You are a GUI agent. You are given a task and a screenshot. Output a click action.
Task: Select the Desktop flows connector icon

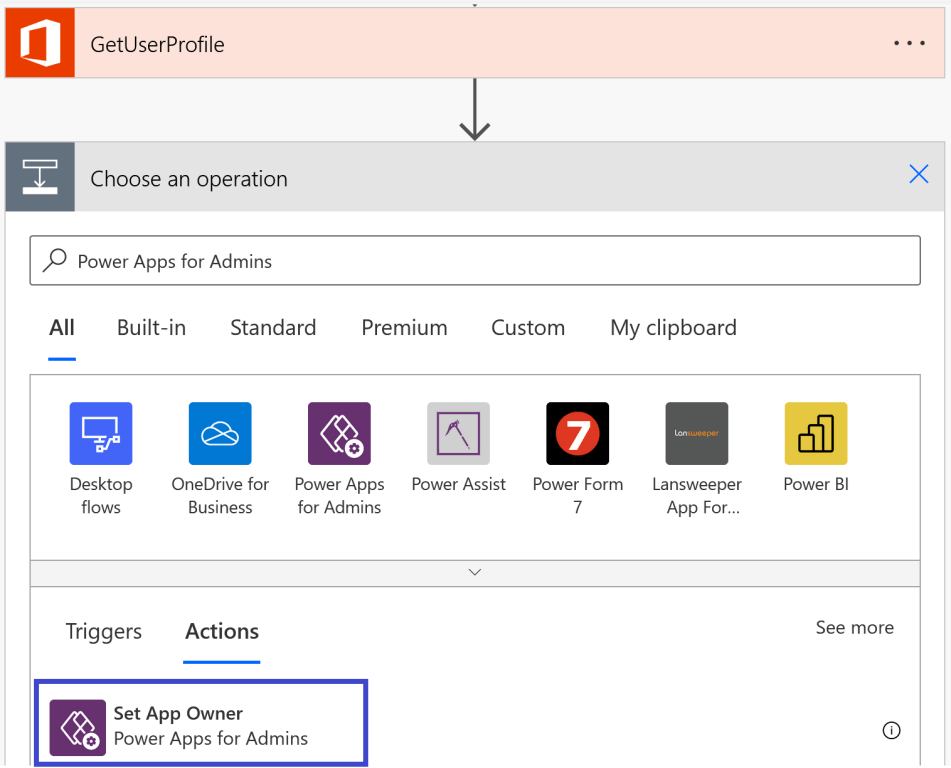click(x=101, y=433)
